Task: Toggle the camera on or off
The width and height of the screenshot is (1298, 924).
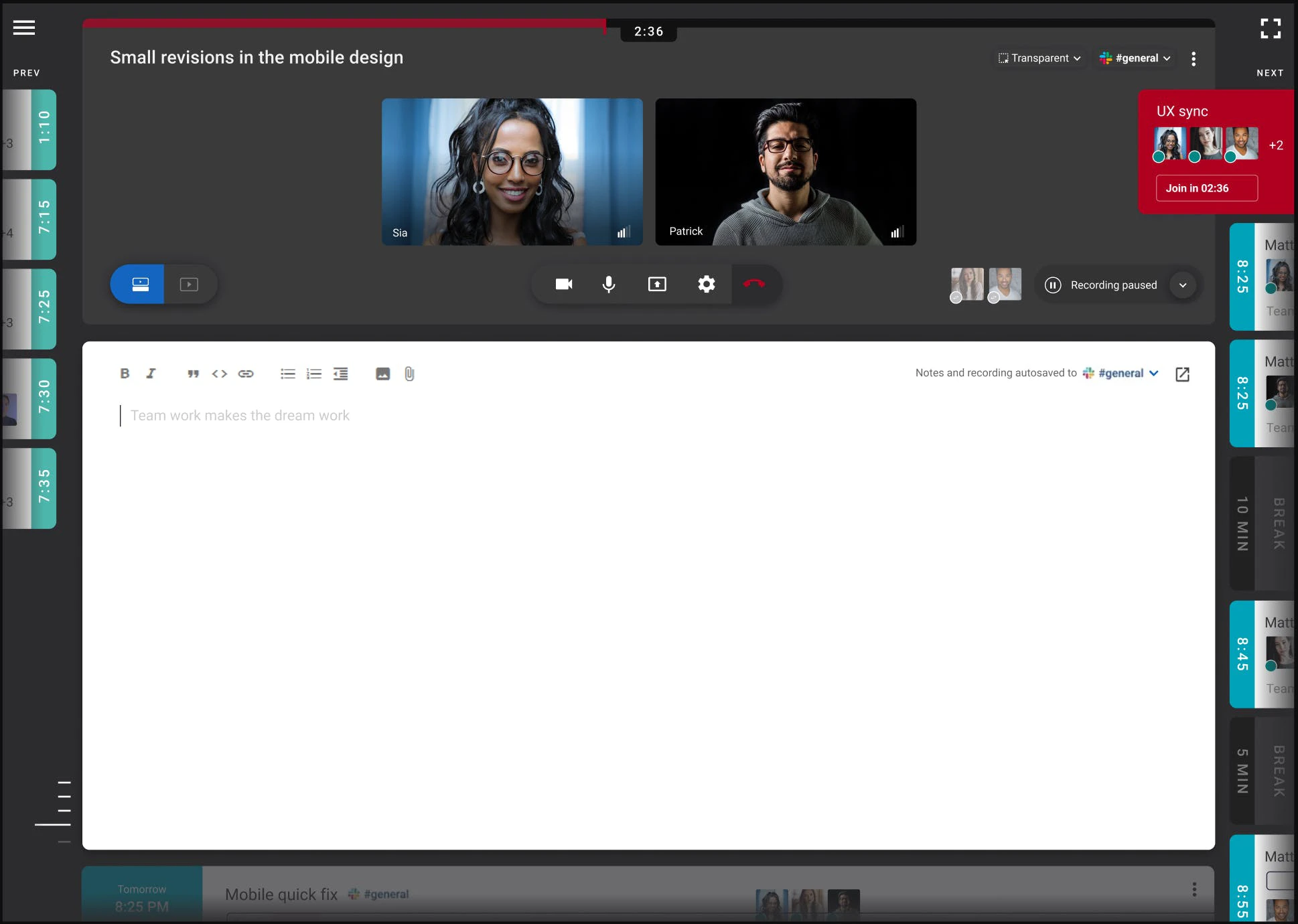Action: [x=564, y=284]
